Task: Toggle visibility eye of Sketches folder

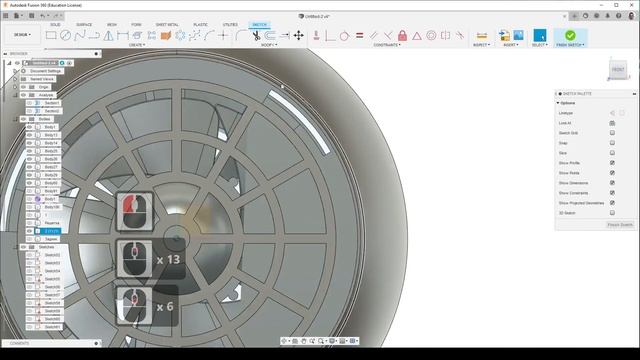Action: coord(23,247)
